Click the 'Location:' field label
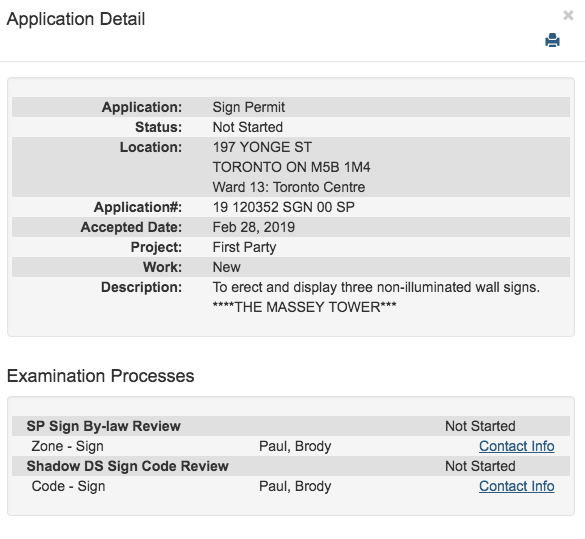Screen dimensions: 585x539 coord(151,147)
